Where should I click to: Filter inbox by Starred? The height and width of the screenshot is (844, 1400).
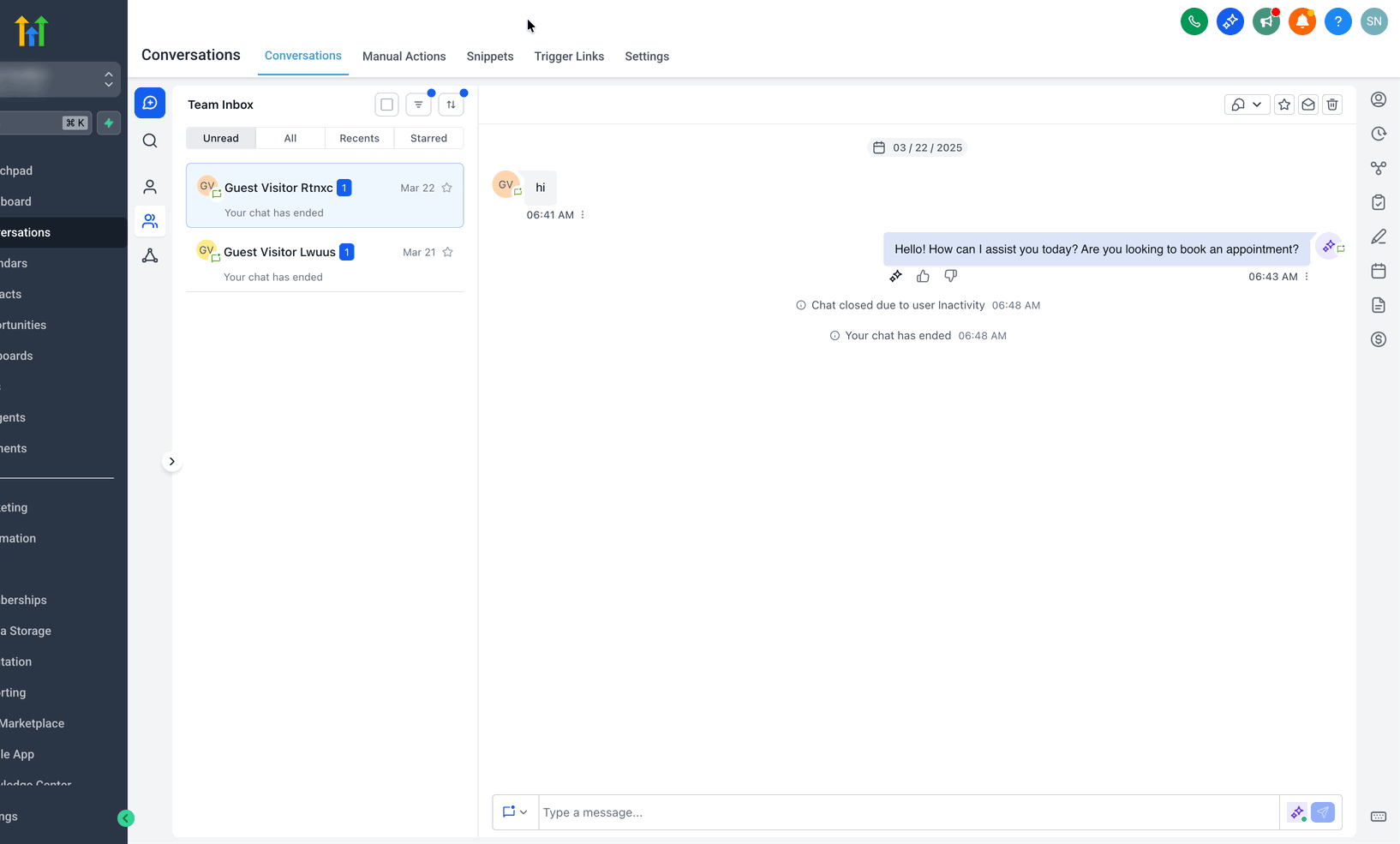click(428, 138)
